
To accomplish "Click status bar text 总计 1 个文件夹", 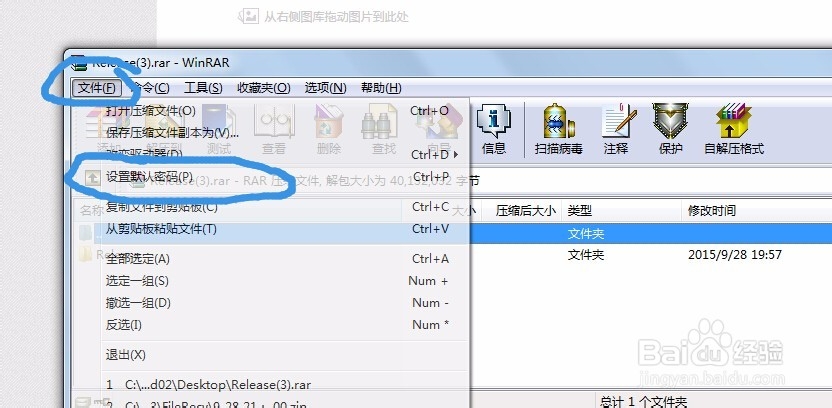I will pyautogui.click(x=643, y=402).
